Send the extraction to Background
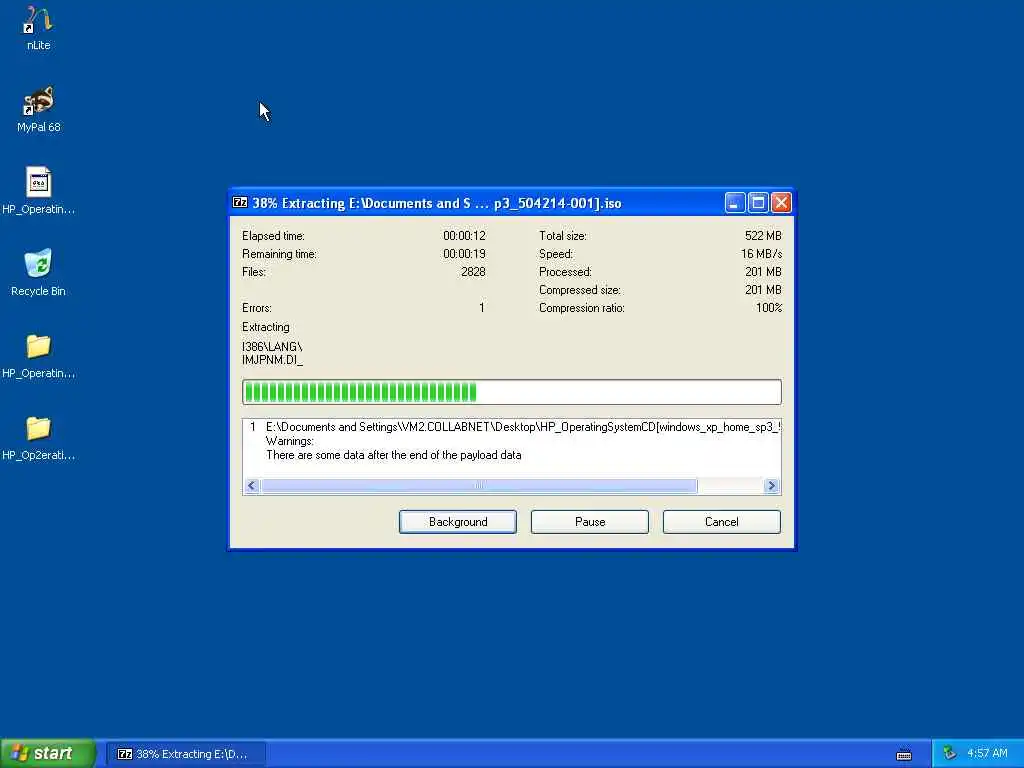This screenshot has height=768, width=1024. click(x=458, y=522)
